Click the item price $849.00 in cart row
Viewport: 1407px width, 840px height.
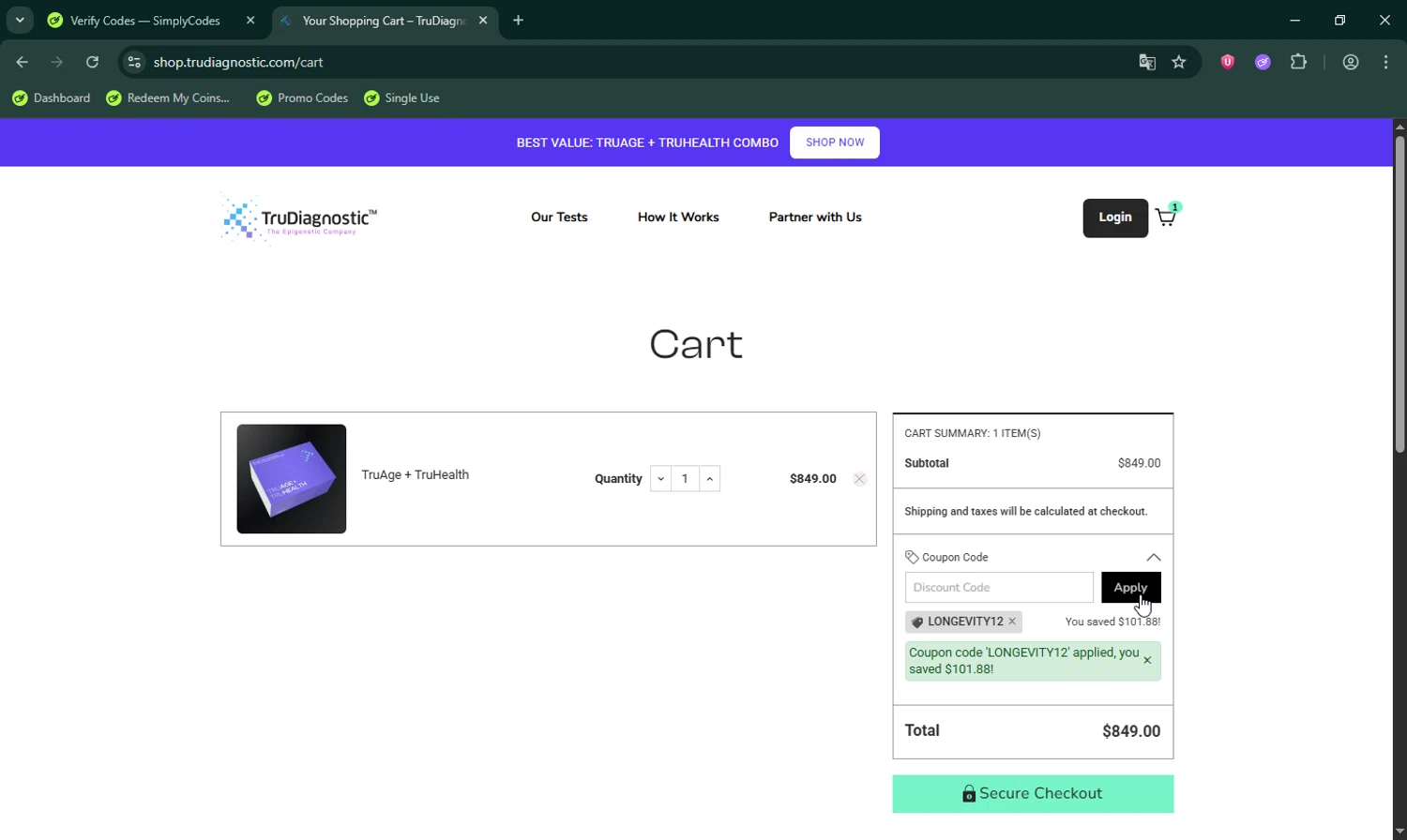[813, 479]
